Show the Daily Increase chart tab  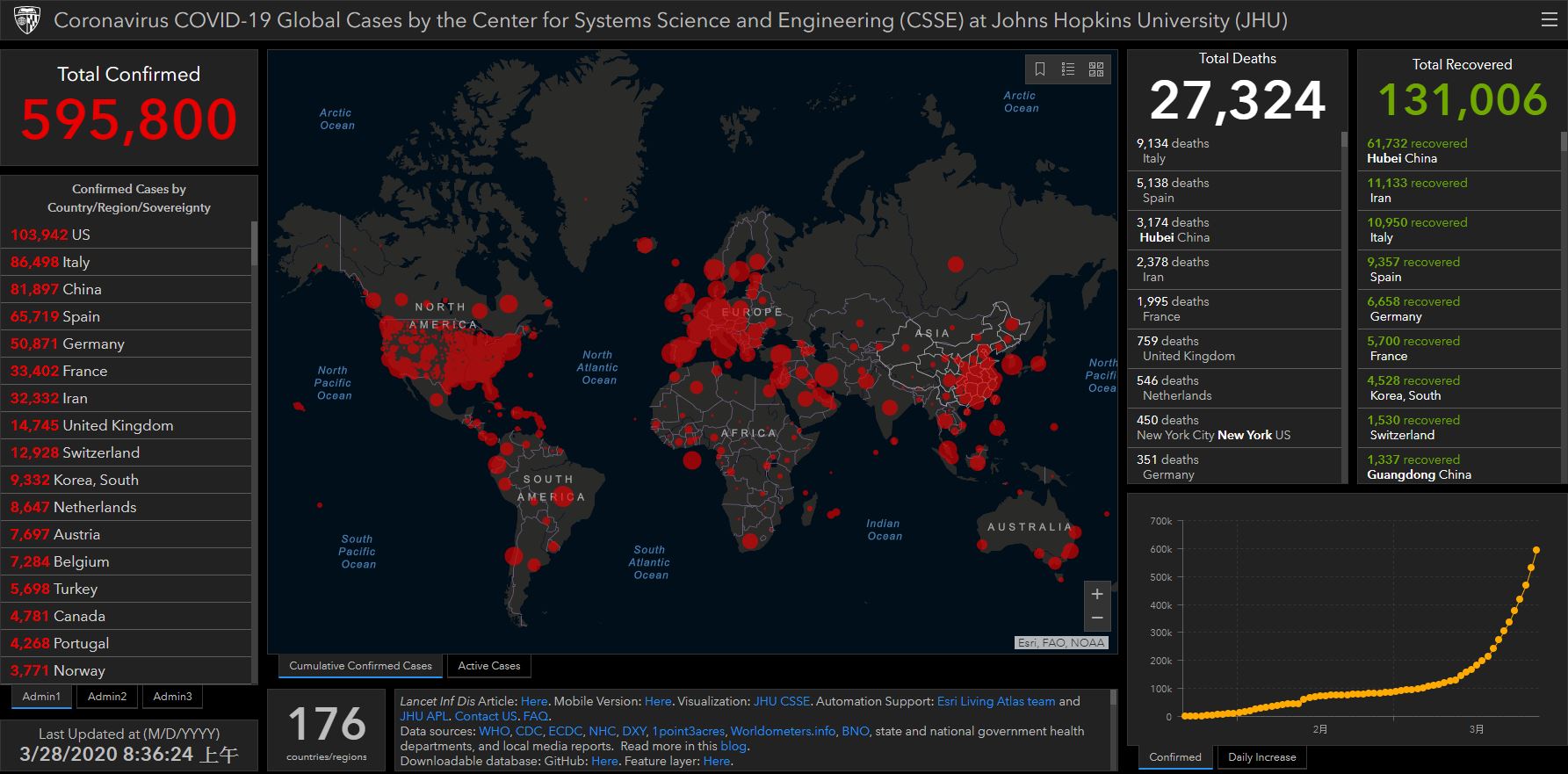point(1261,757)
